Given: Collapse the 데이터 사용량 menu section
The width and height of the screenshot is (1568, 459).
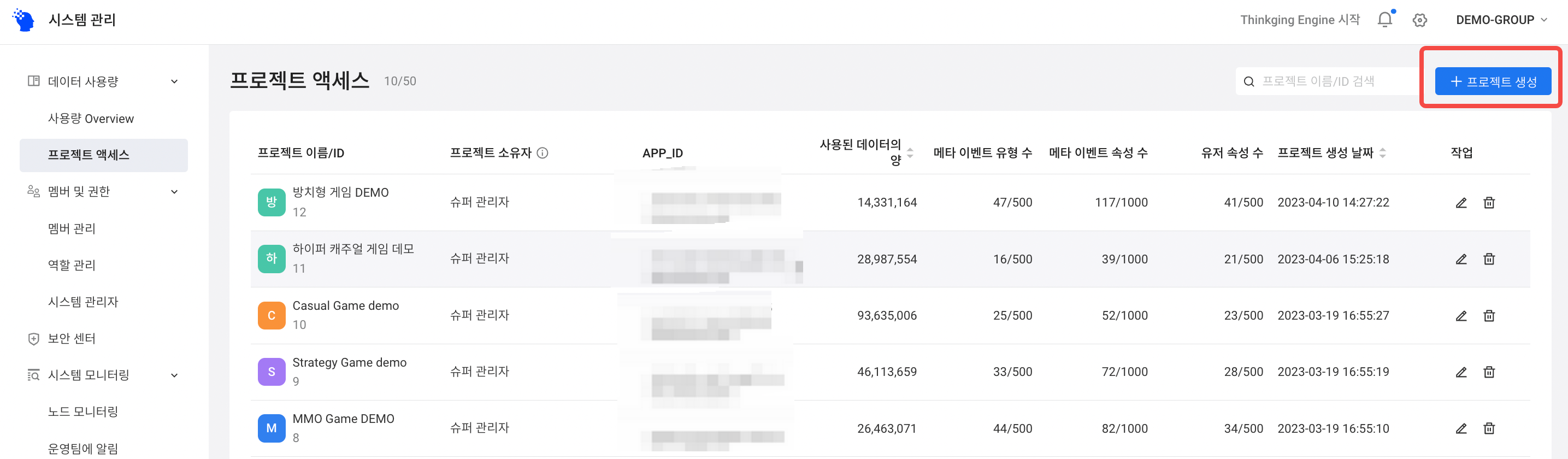Looking at the screenshot, I should (174, 81).
